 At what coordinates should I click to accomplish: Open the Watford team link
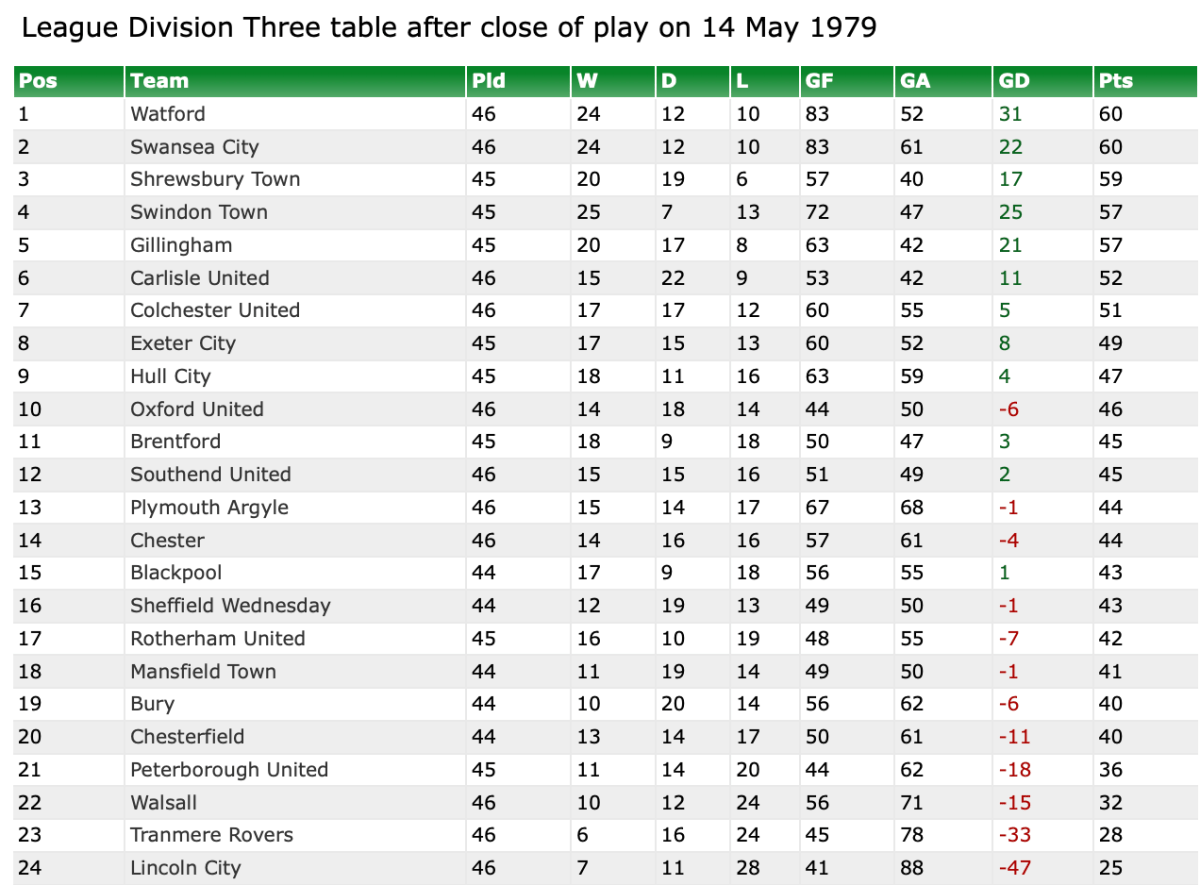point(167,114)
